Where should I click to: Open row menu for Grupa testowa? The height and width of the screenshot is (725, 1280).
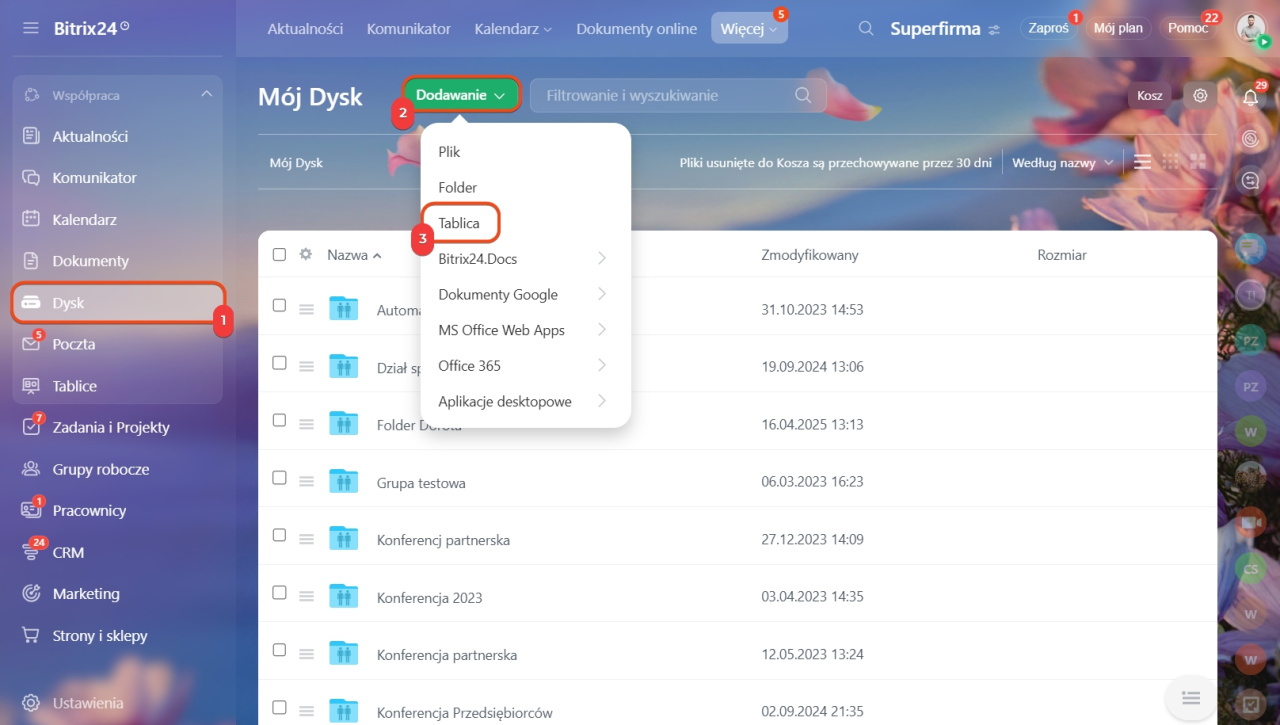[x=307, y=482]
